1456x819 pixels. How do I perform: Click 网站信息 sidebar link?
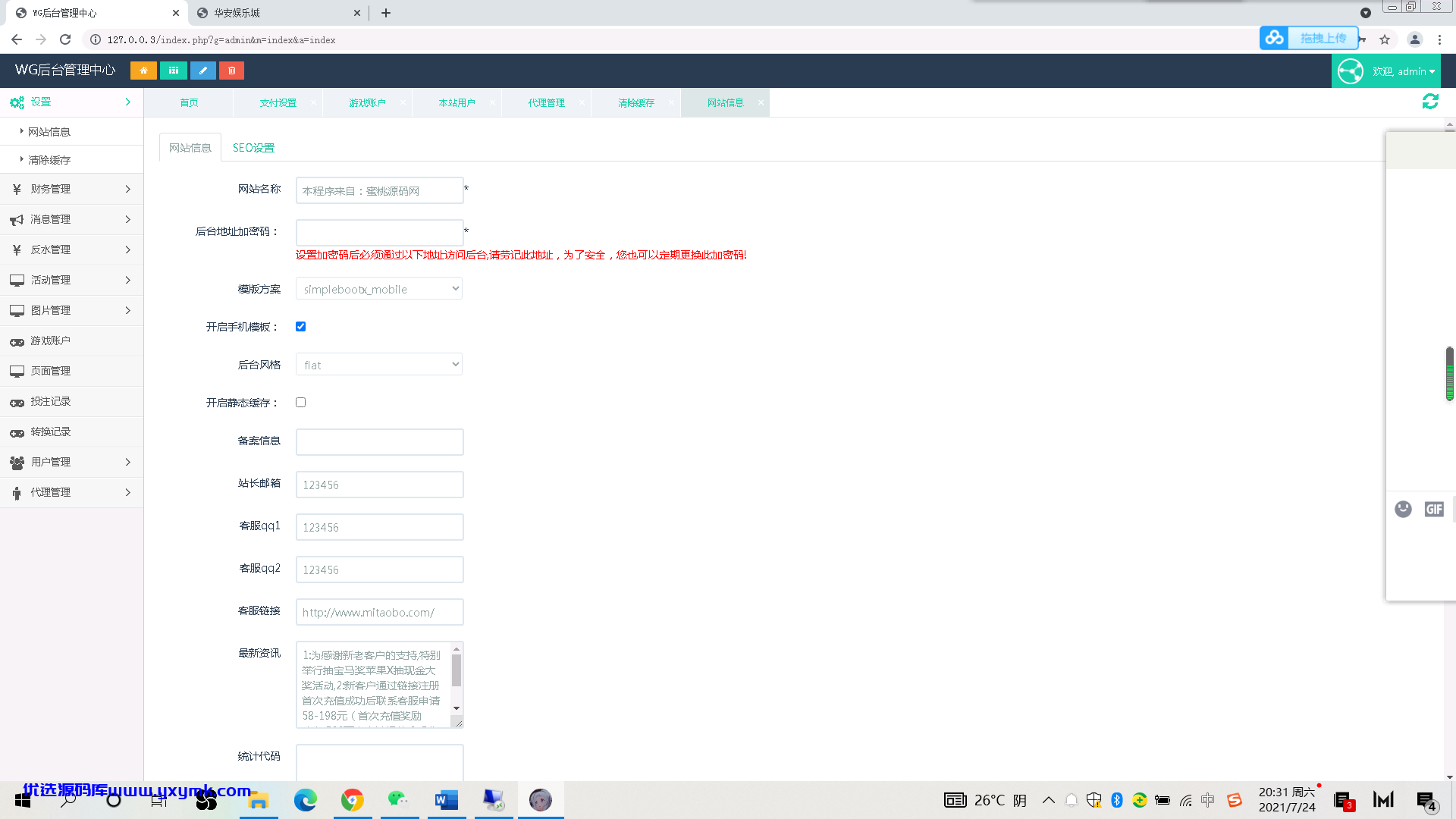pyautogui.click(x=72, y=132)
